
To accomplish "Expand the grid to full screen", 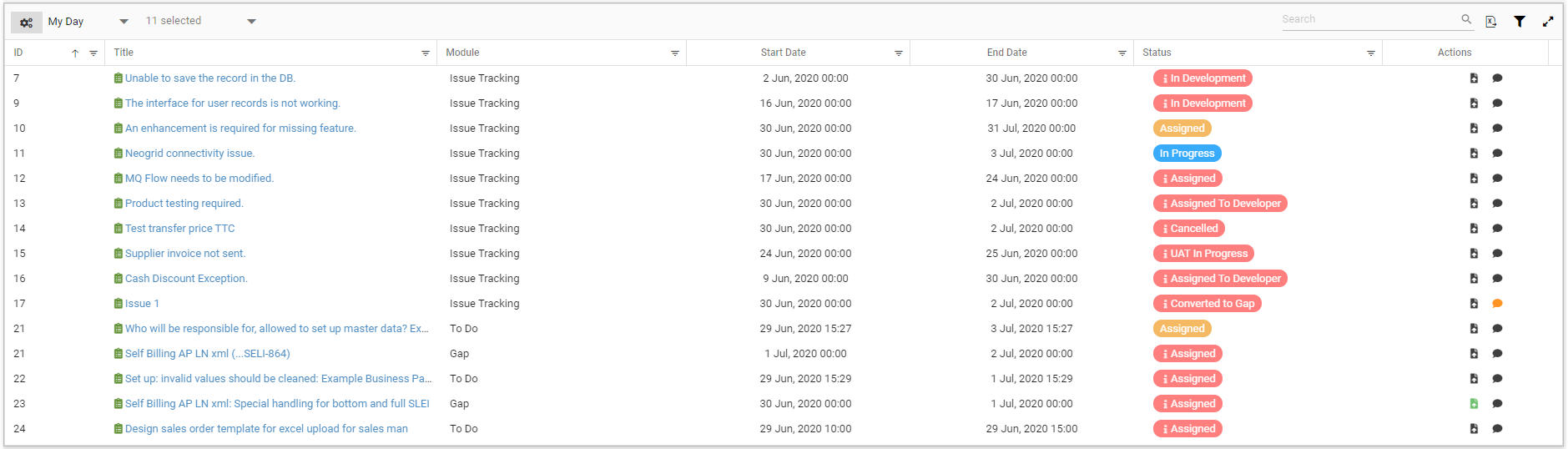I will coord(1548,22).
